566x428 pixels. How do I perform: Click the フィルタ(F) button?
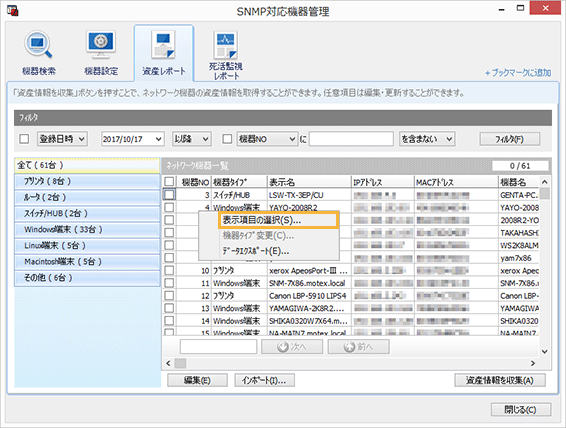click(x=509, y=139)
